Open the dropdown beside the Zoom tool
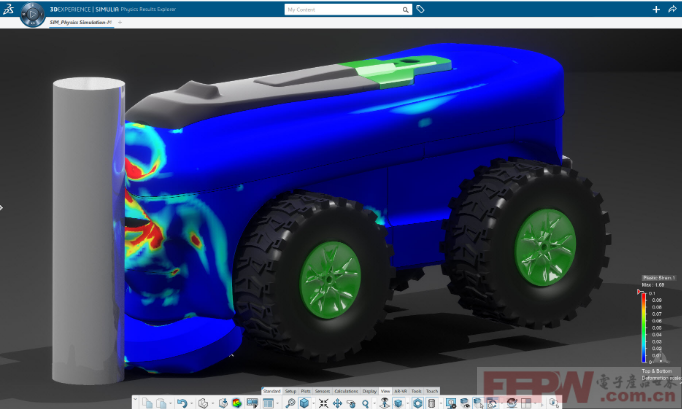 pos(374,404)
